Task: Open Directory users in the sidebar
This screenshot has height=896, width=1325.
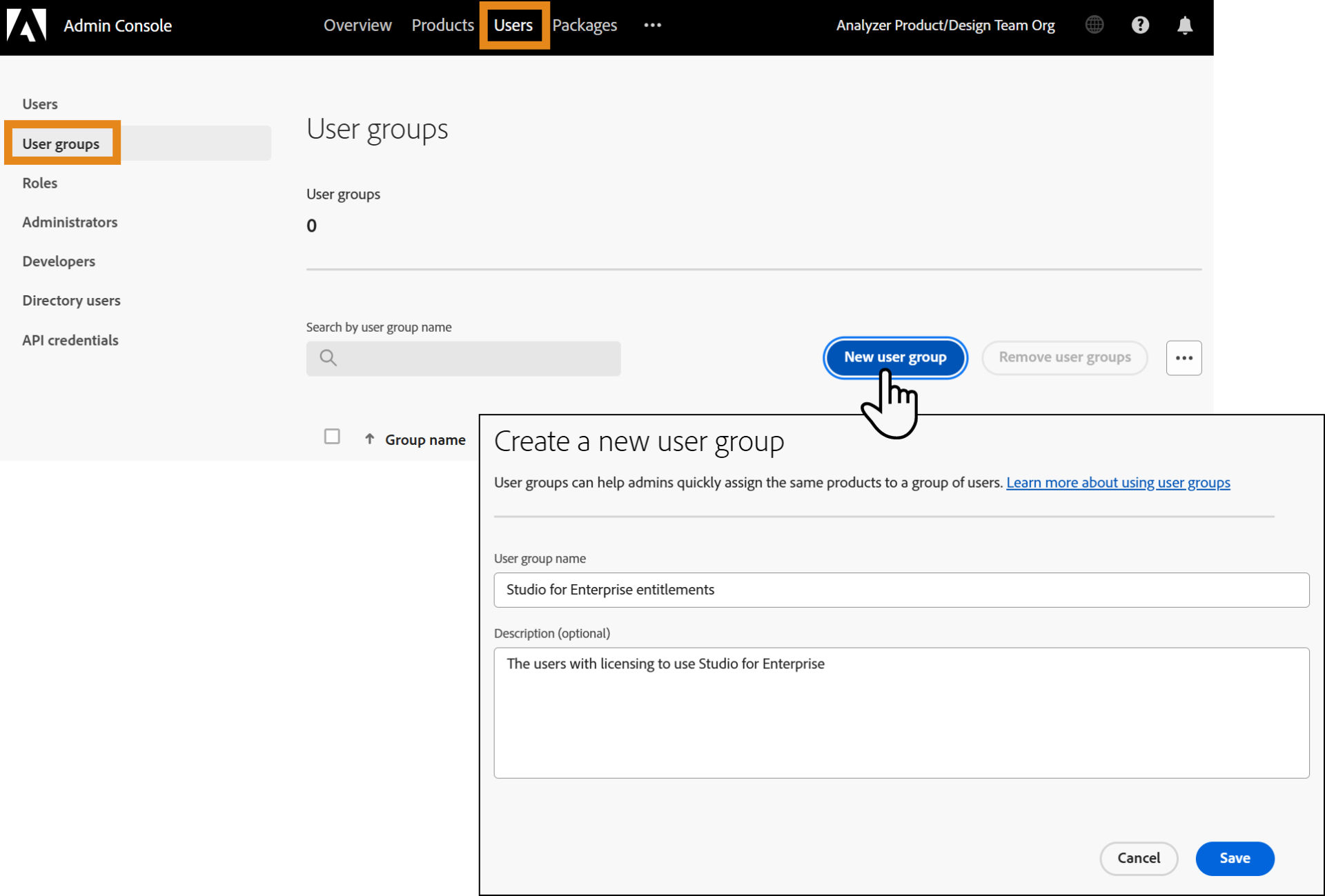Action: click(x=71, y=301)
